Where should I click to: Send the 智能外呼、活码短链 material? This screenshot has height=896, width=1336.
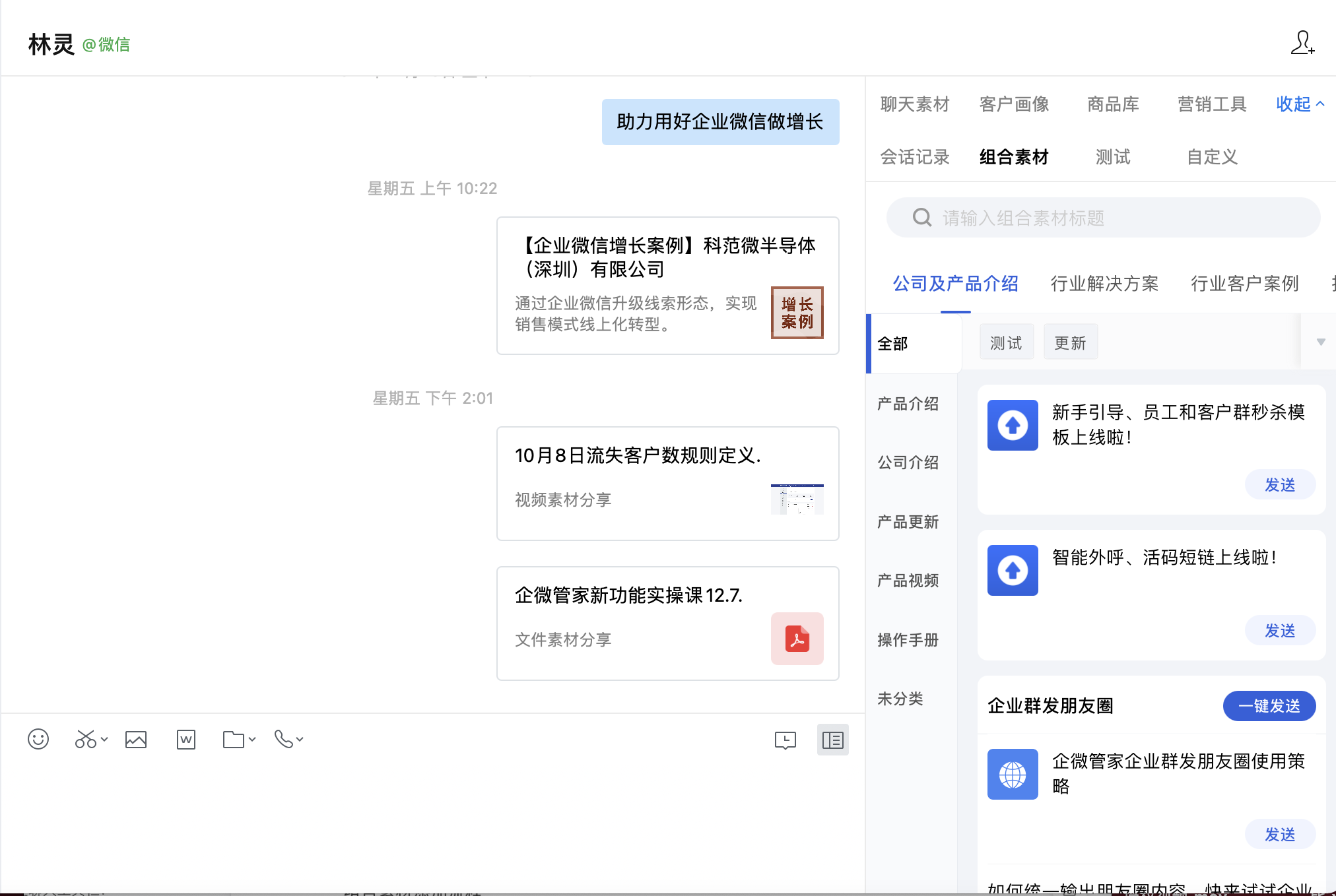click(x=1280, y=631)
